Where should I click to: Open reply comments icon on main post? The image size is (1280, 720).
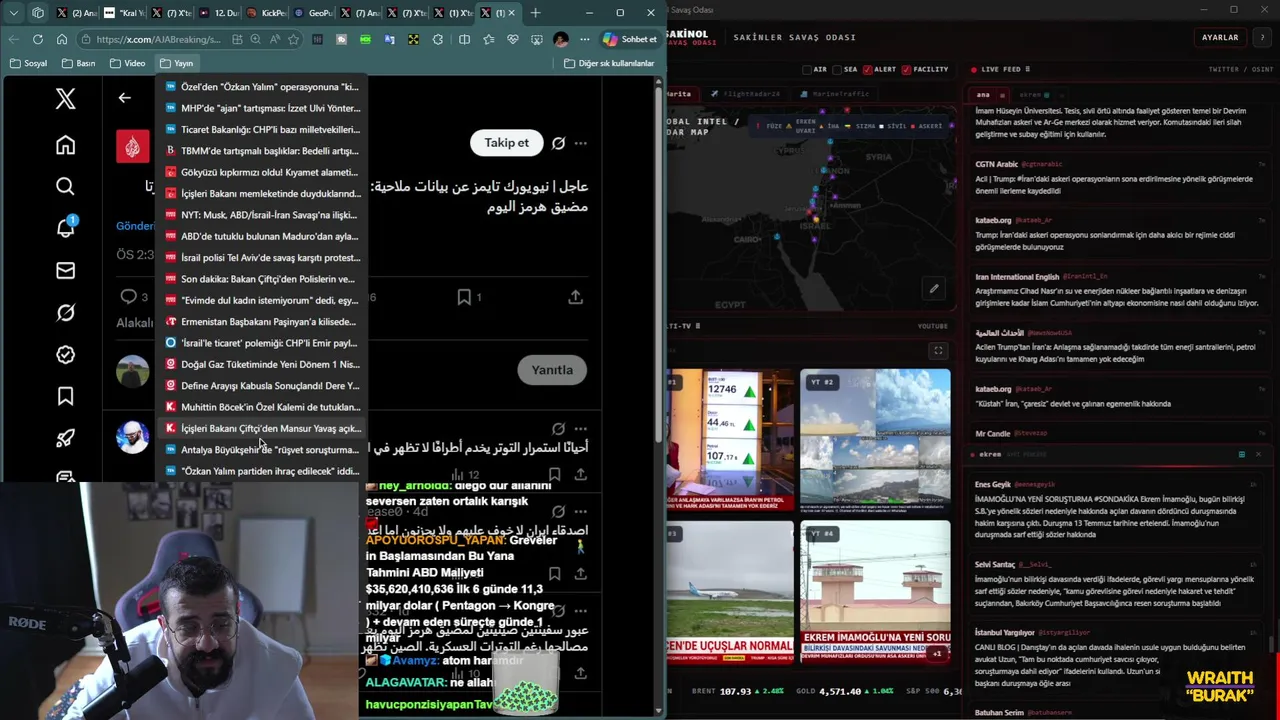click(128, 297)
